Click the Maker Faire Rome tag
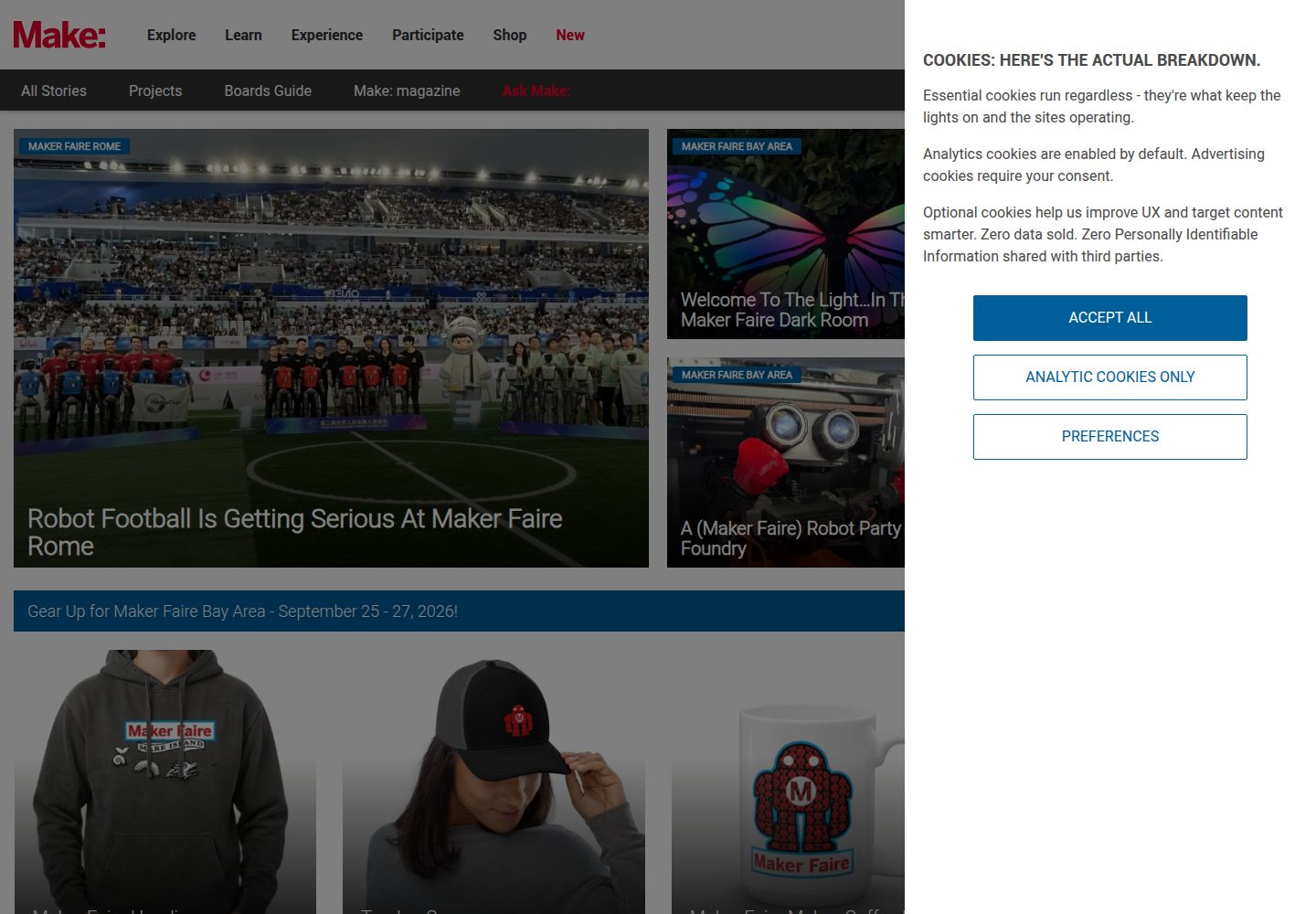 point(74,146)
